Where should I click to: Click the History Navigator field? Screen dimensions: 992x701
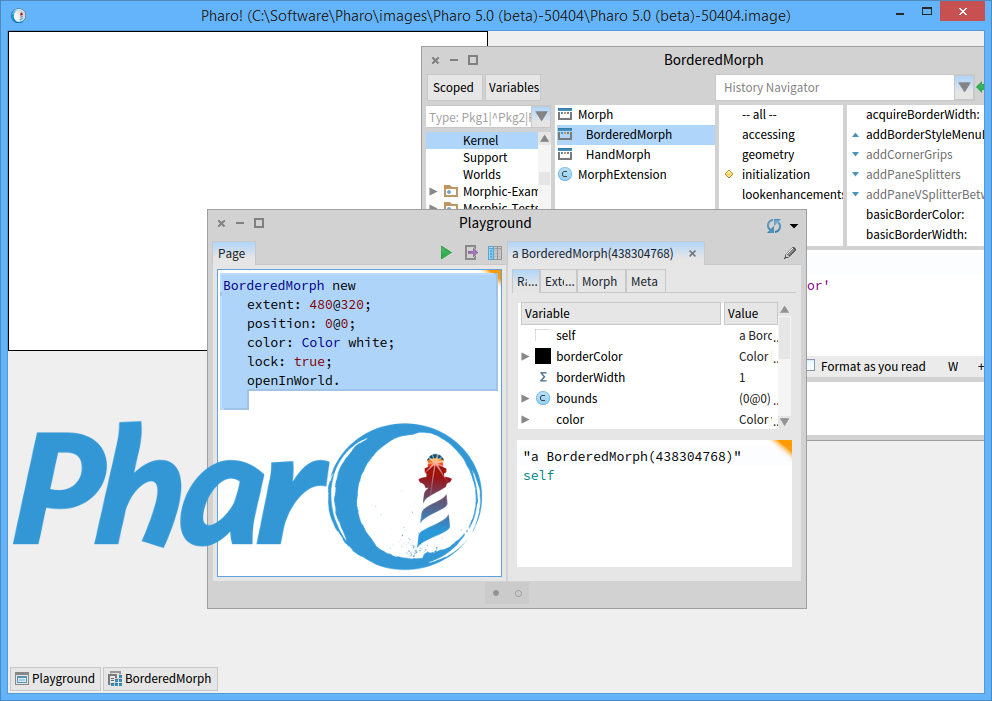point(834,87)
